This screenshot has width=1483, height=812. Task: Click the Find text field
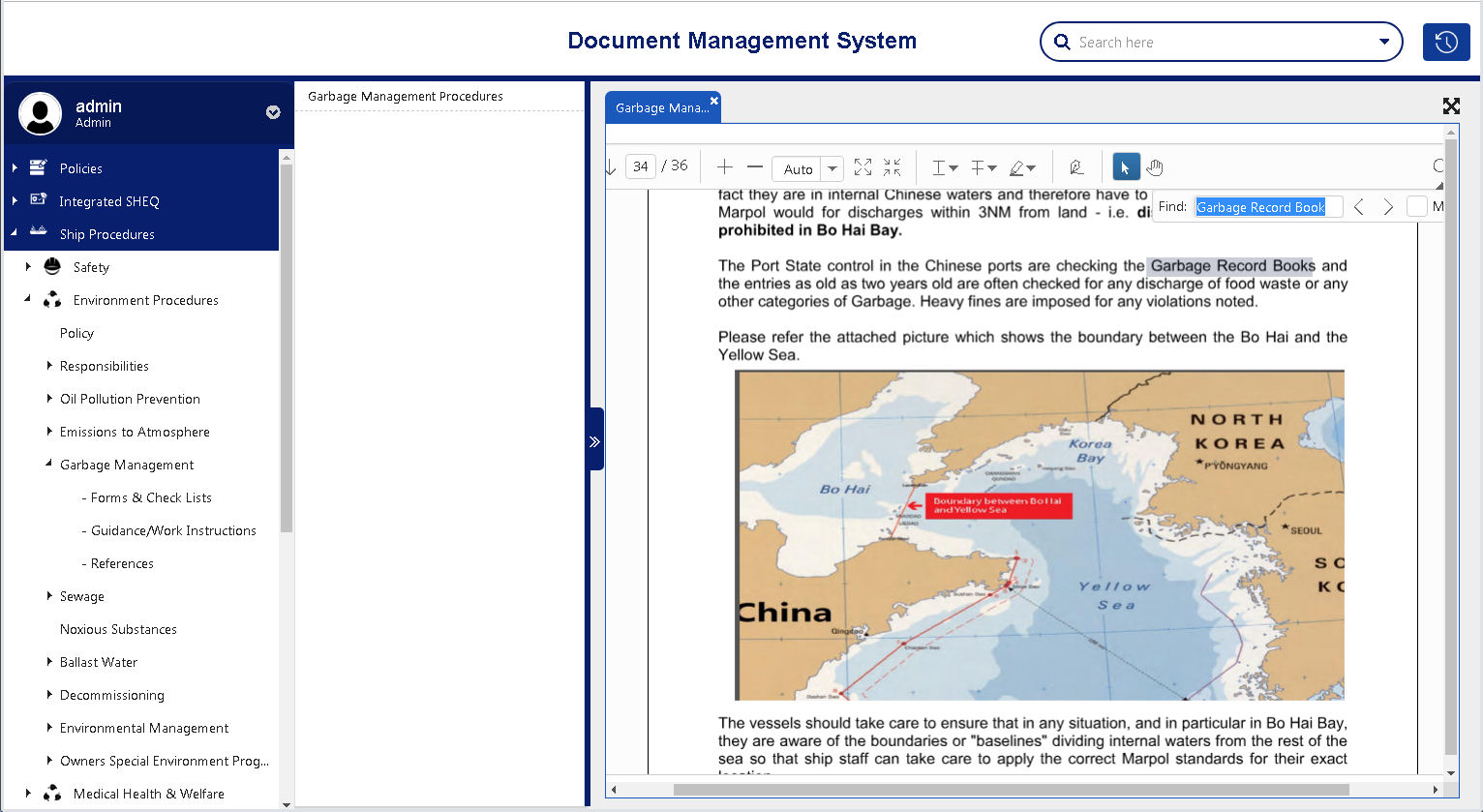tap(1268, 206)
